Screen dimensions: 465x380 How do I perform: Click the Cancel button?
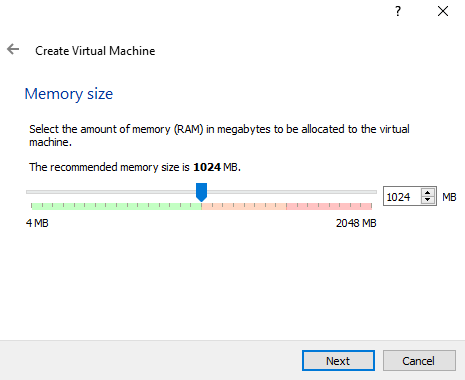(x=419, y=361)
